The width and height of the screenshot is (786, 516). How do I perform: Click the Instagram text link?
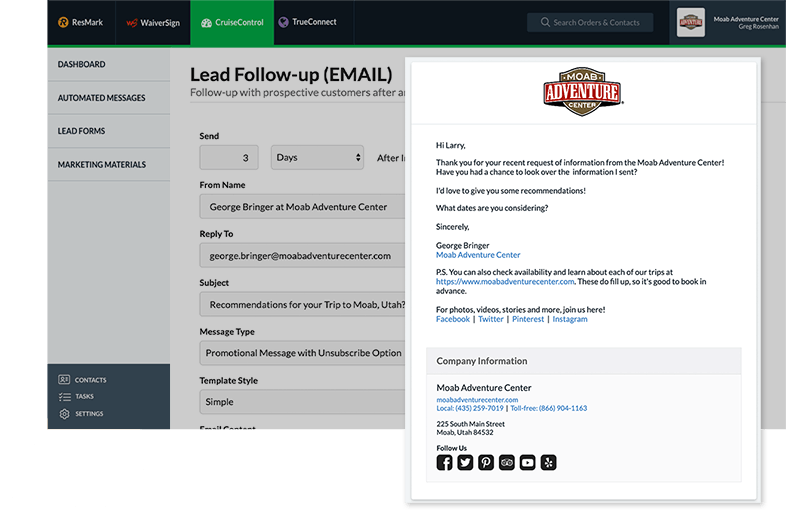click(570, 319)
